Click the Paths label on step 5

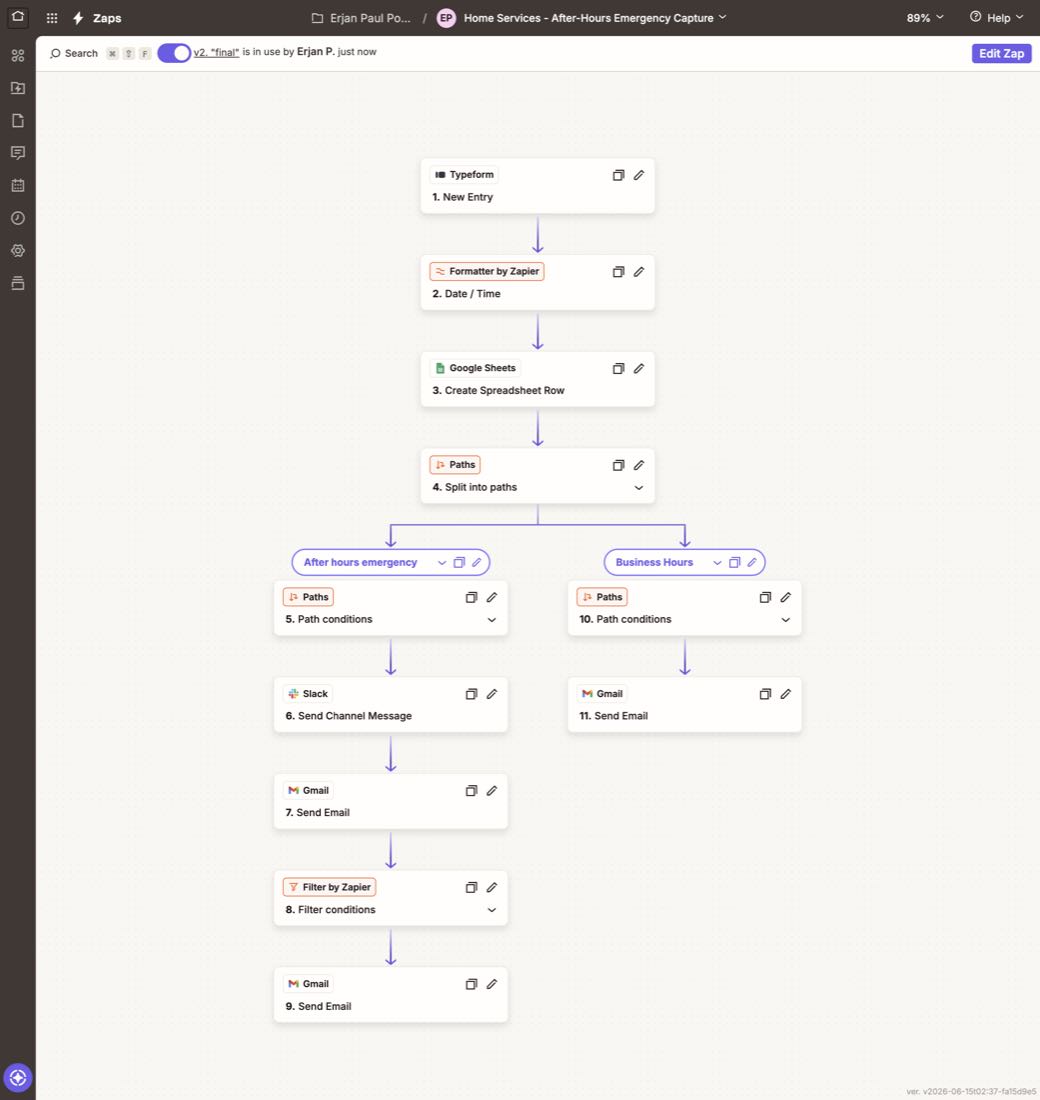(308, 597)
